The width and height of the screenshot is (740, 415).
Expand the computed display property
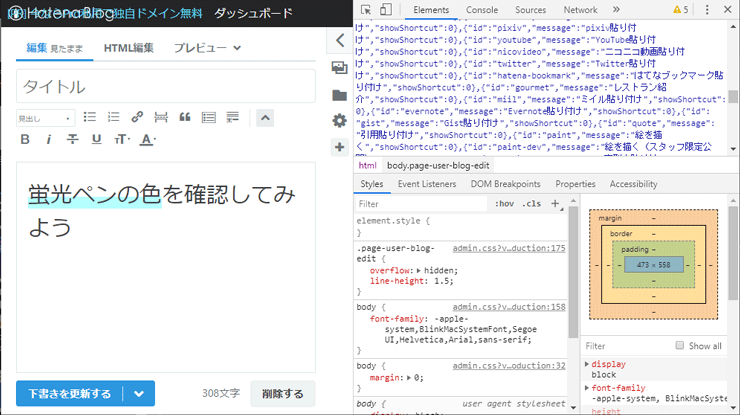pos(587,364)
